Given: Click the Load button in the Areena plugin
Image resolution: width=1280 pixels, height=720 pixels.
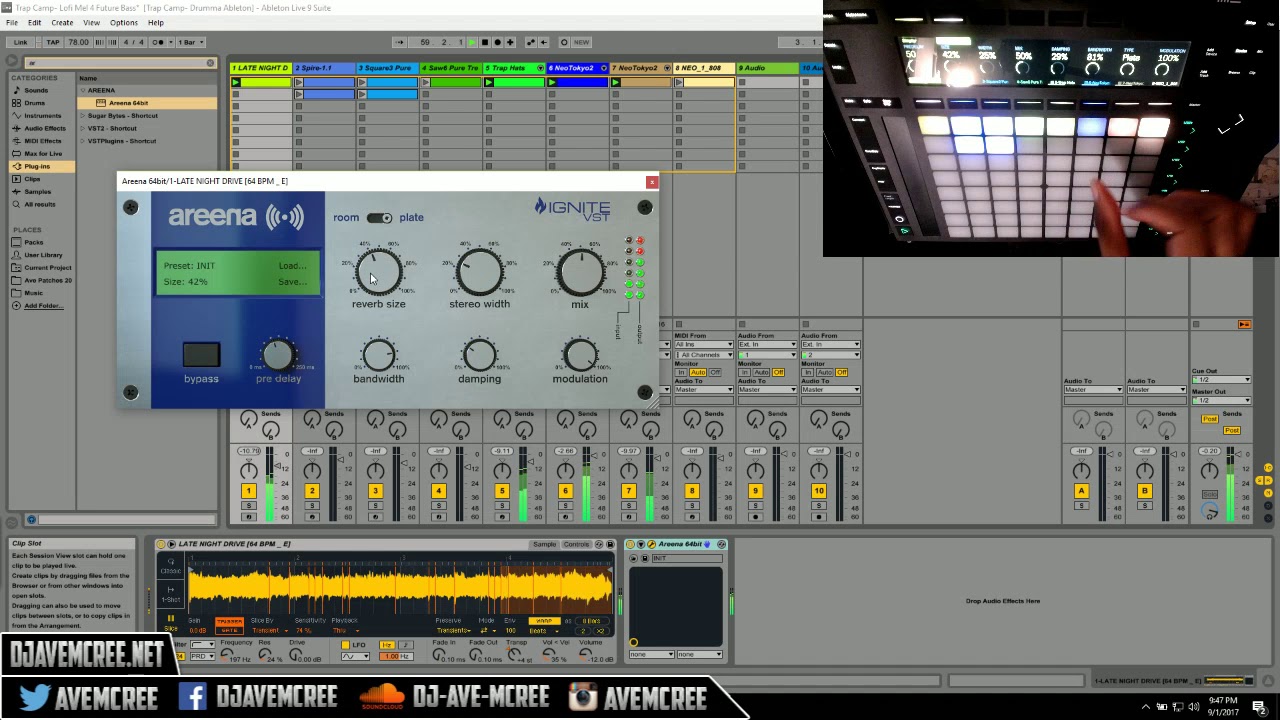Looking at the screenshot, I should coord(292,265).
